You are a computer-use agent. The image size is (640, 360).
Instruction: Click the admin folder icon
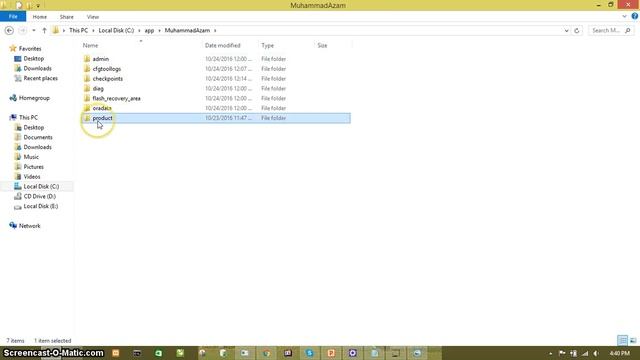click(x=87, y=59)
